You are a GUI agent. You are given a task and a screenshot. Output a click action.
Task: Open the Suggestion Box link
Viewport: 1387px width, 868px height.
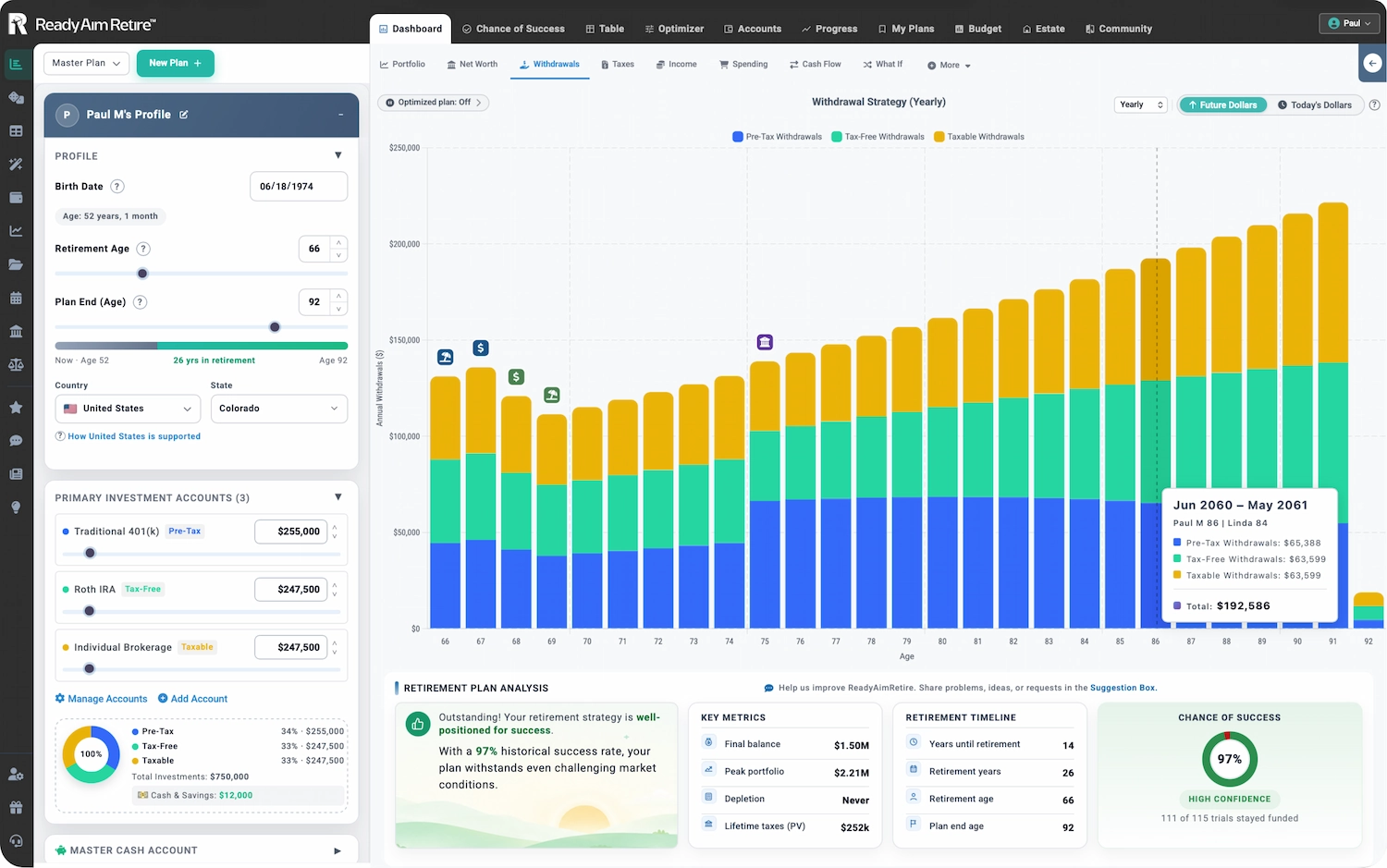point(1123,688)
